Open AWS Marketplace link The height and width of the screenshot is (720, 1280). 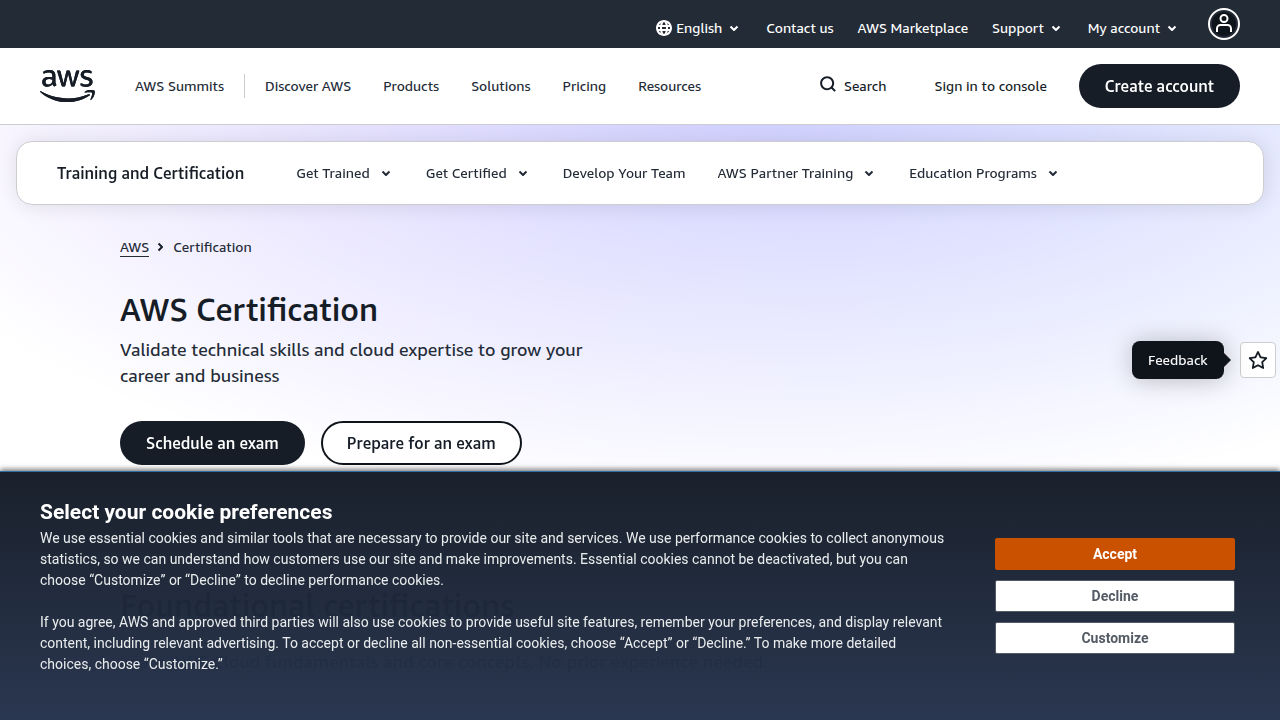click(913, 28)
